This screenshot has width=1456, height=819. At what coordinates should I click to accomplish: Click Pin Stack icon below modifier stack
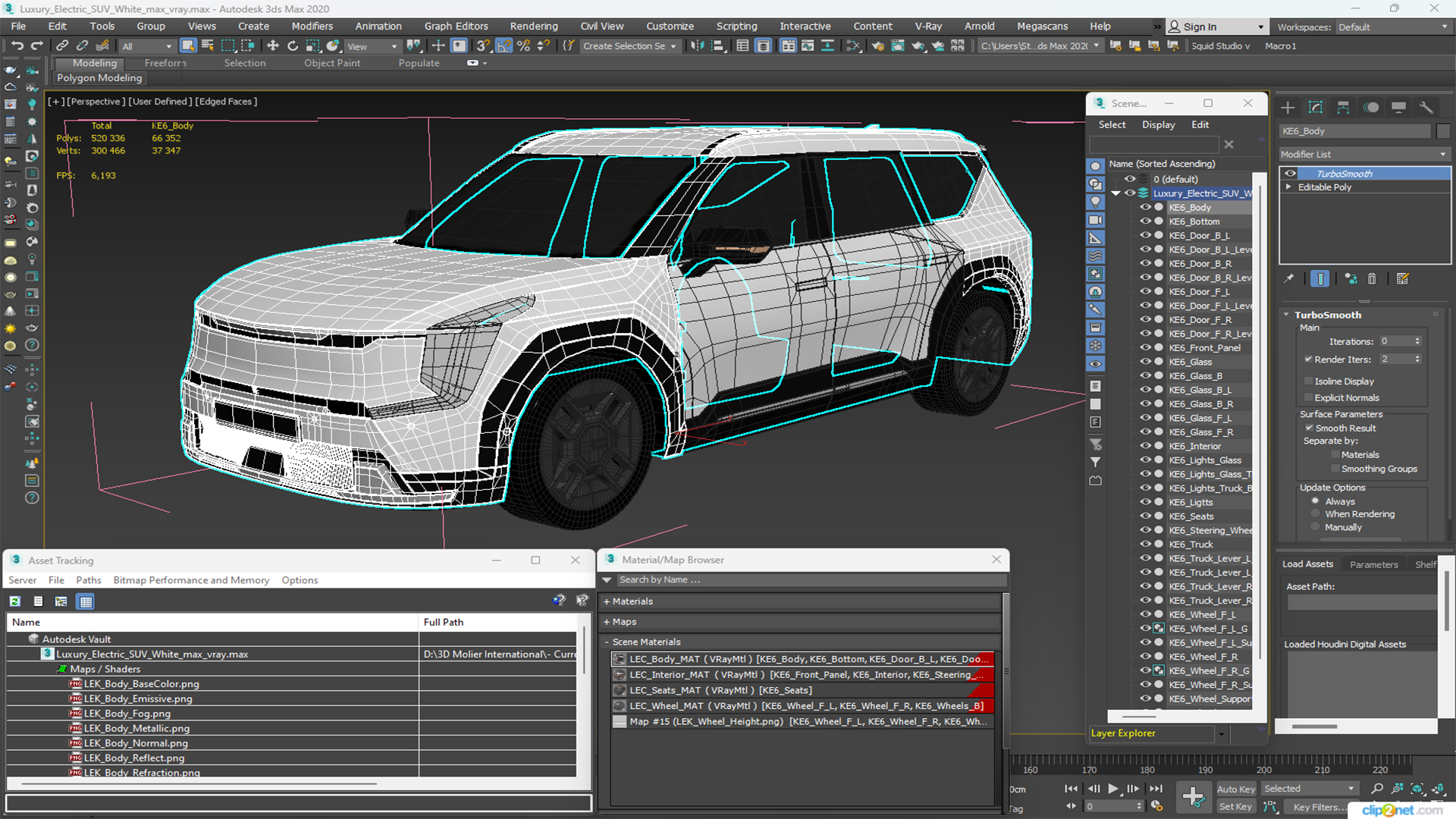1289,279
